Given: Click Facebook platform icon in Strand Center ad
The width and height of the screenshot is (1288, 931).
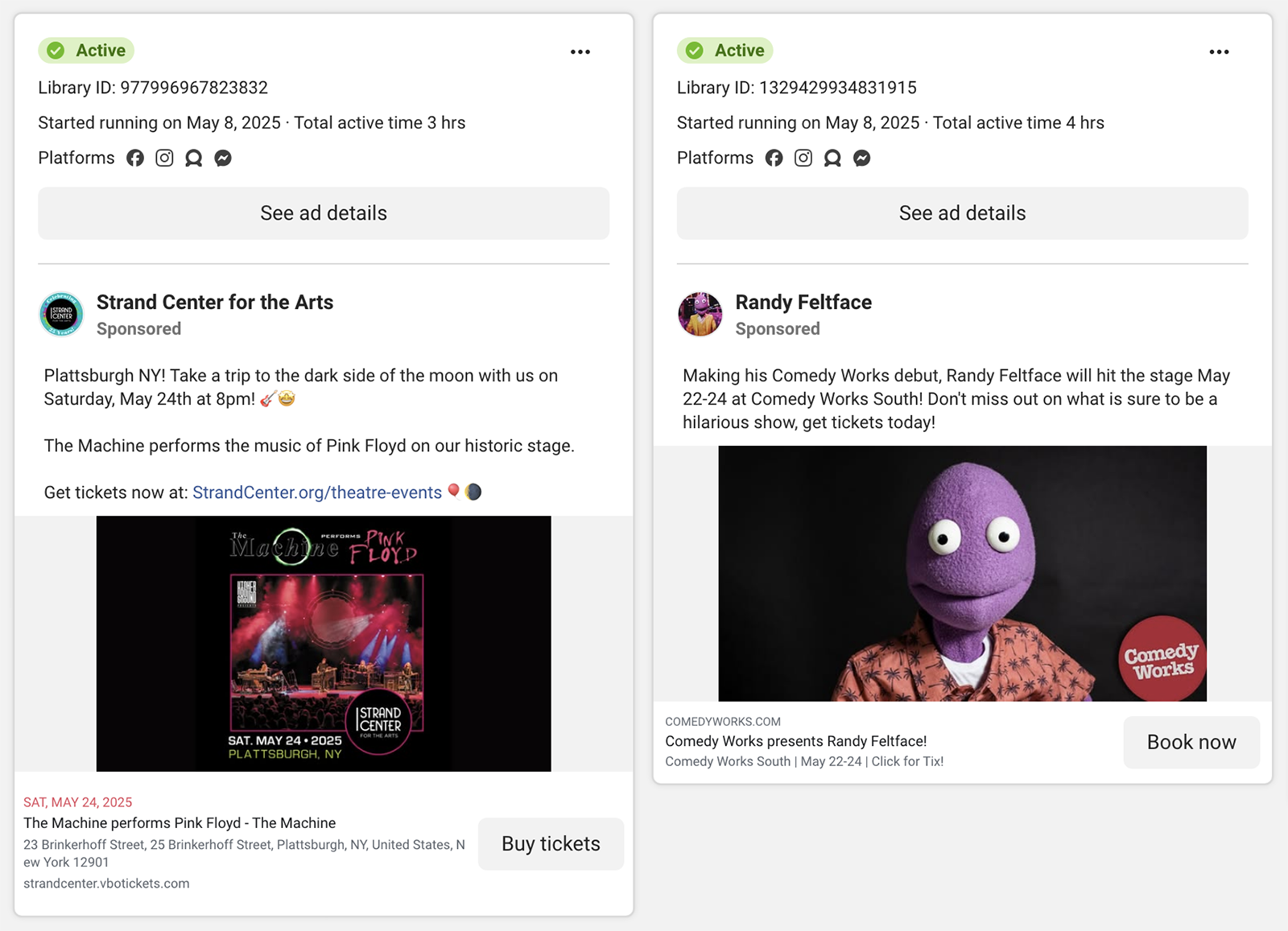Looking at the screenshot, I should coord(135,158).
